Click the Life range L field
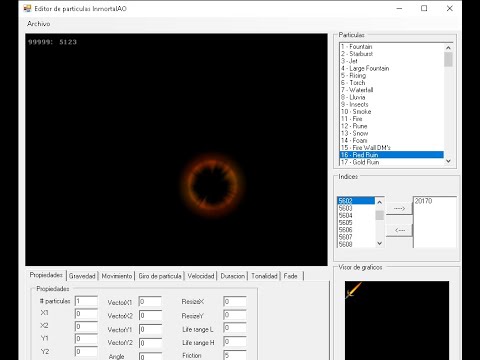Screen dimensions: 480x360 tap(235, 328)
